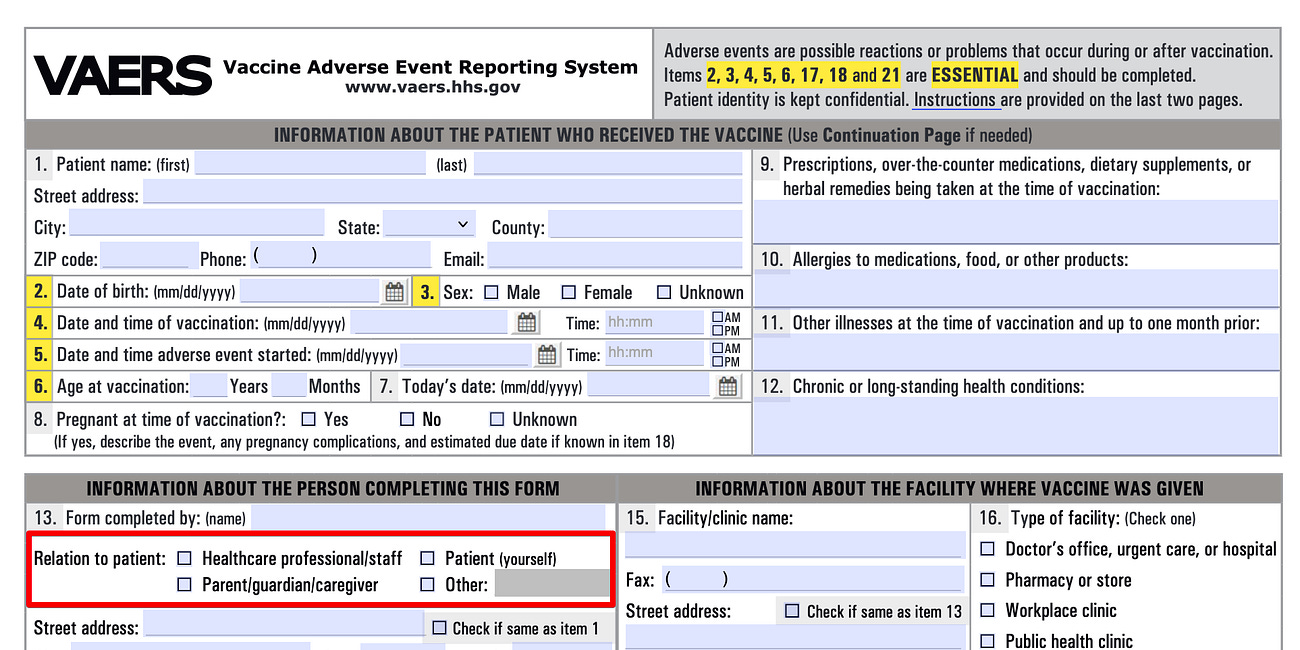Open the Instructions link
This screenshot has width=1300, height=650.
pos(955,100)
